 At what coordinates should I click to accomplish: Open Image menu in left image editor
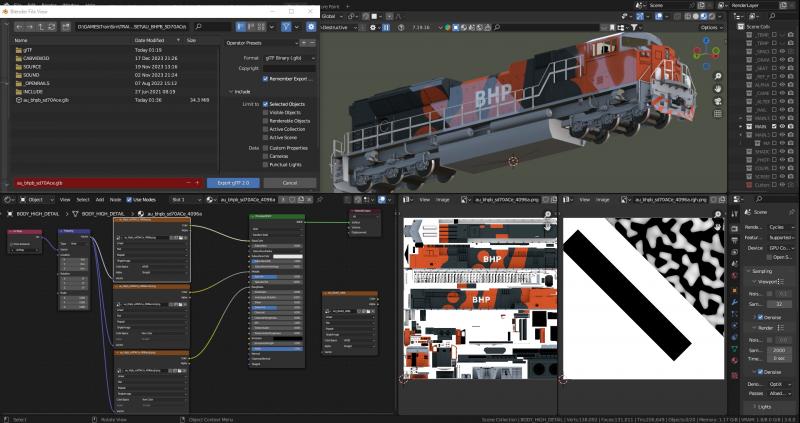(x=442, y=200)
